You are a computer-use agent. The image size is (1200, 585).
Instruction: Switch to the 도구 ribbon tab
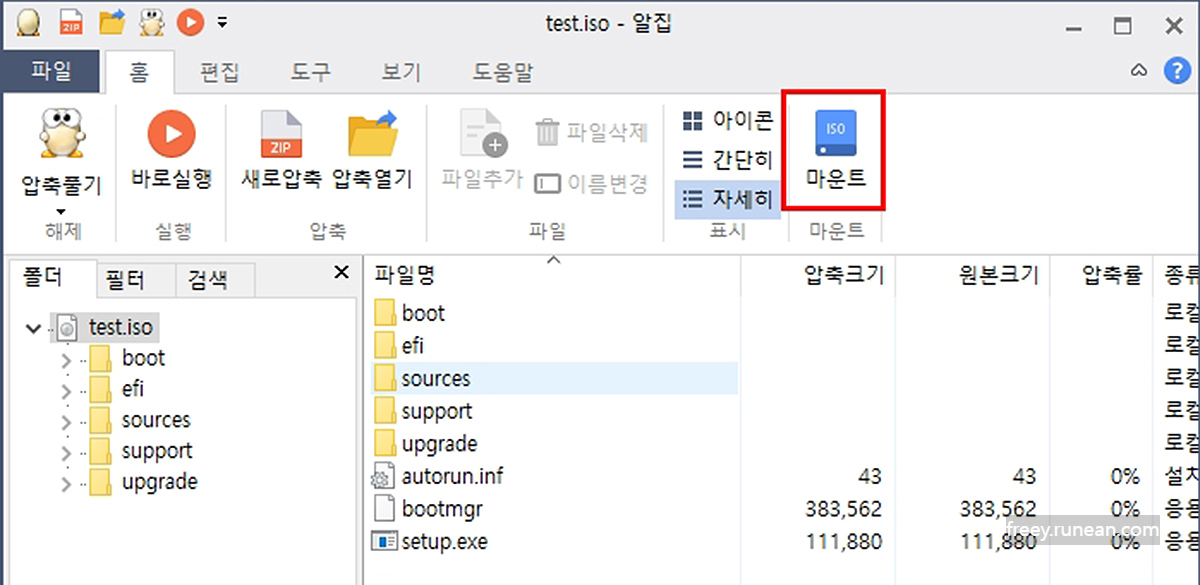308,72
